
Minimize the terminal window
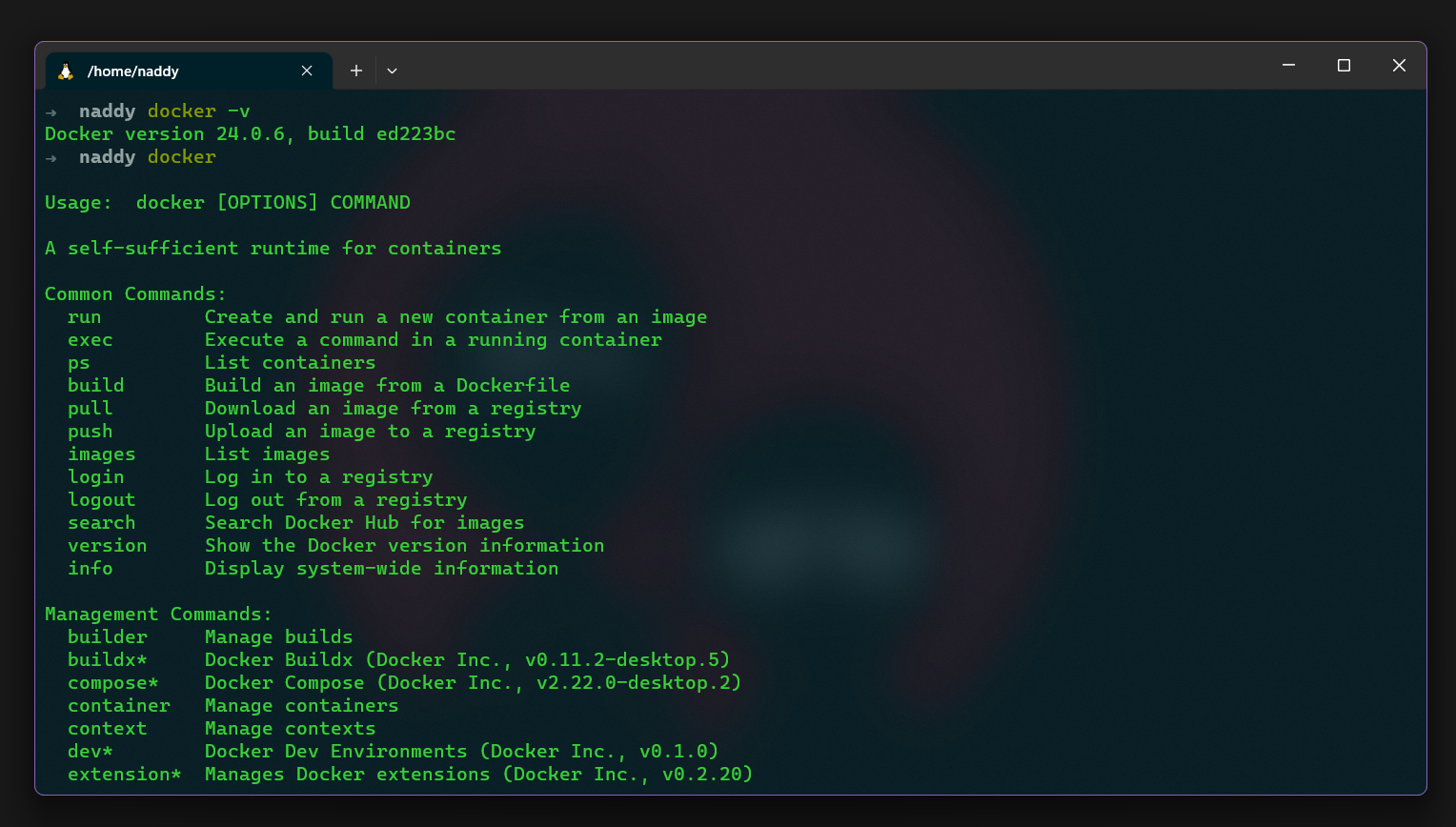1288,65
